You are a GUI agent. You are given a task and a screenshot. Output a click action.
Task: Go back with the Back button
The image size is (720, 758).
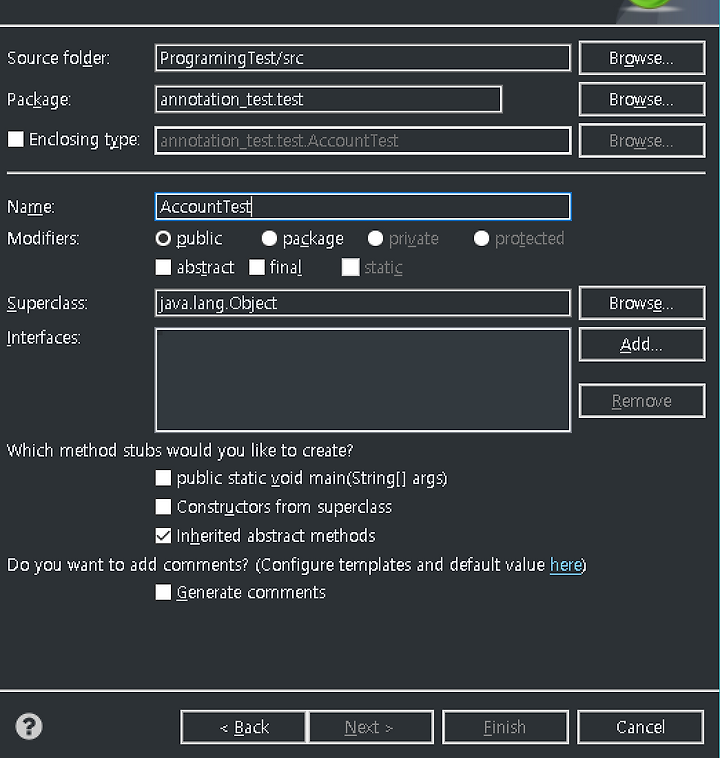tap(244, 727)
